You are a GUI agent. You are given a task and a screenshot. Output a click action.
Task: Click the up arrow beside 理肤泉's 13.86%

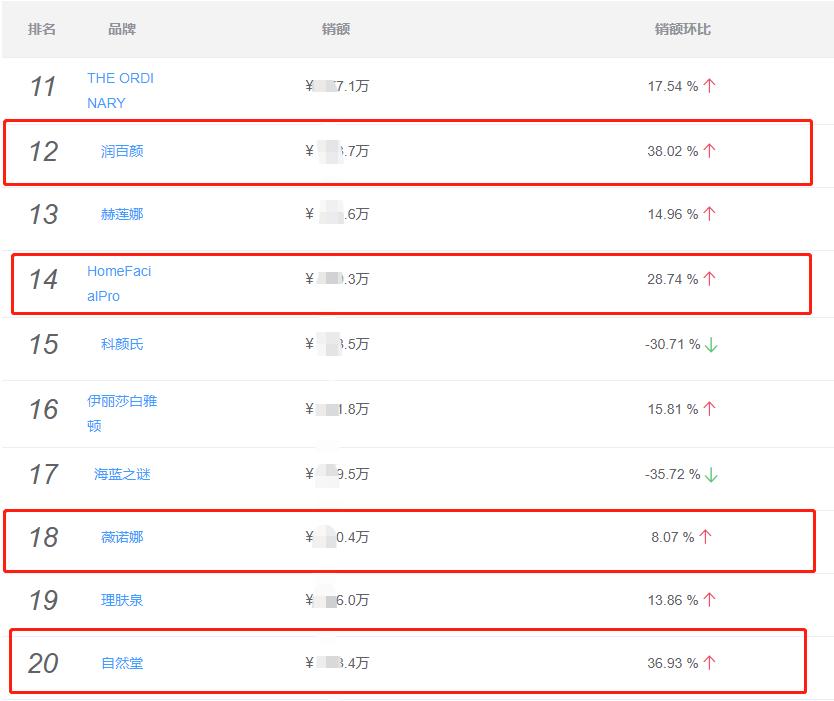pyautogui.click(x=708, y=599)
